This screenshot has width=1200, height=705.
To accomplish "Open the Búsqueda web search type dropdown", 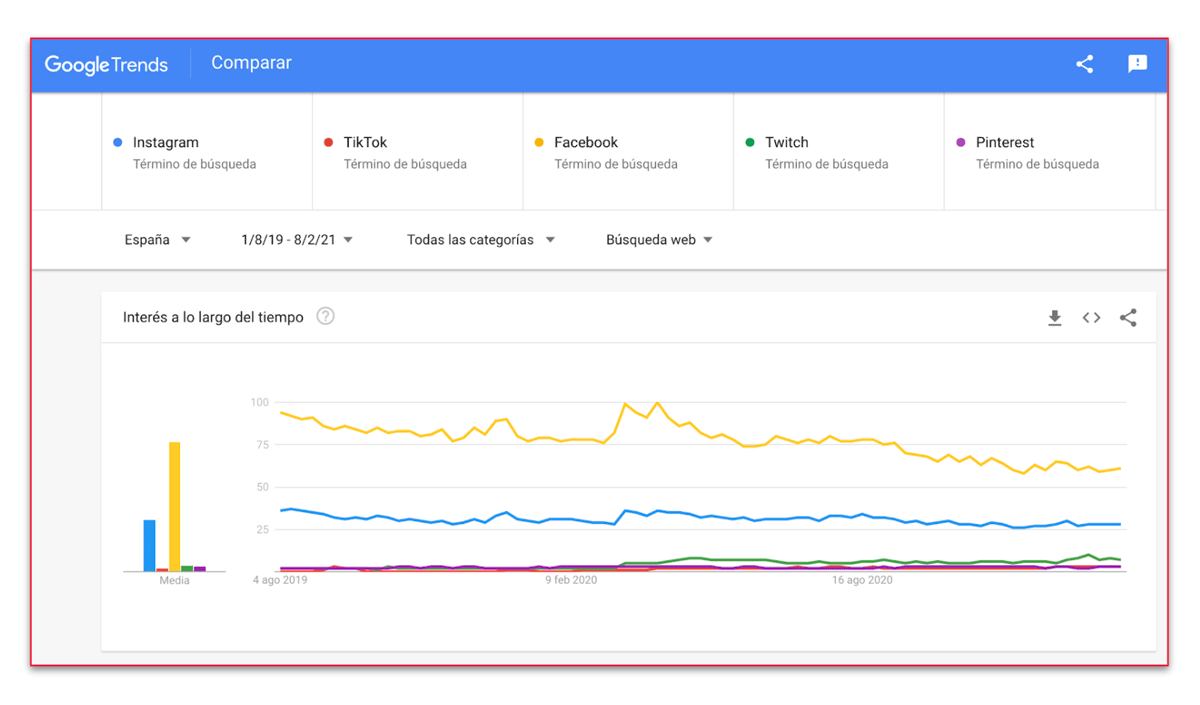I will (x=659, y=240).
